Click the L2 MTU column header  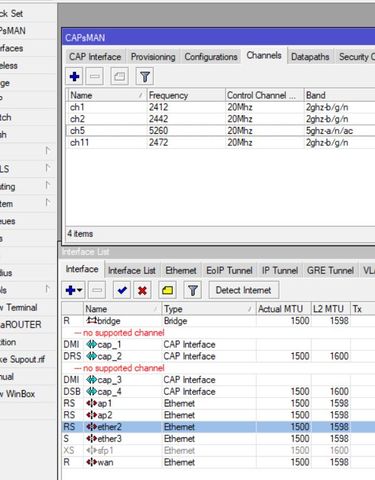[330, 309]
